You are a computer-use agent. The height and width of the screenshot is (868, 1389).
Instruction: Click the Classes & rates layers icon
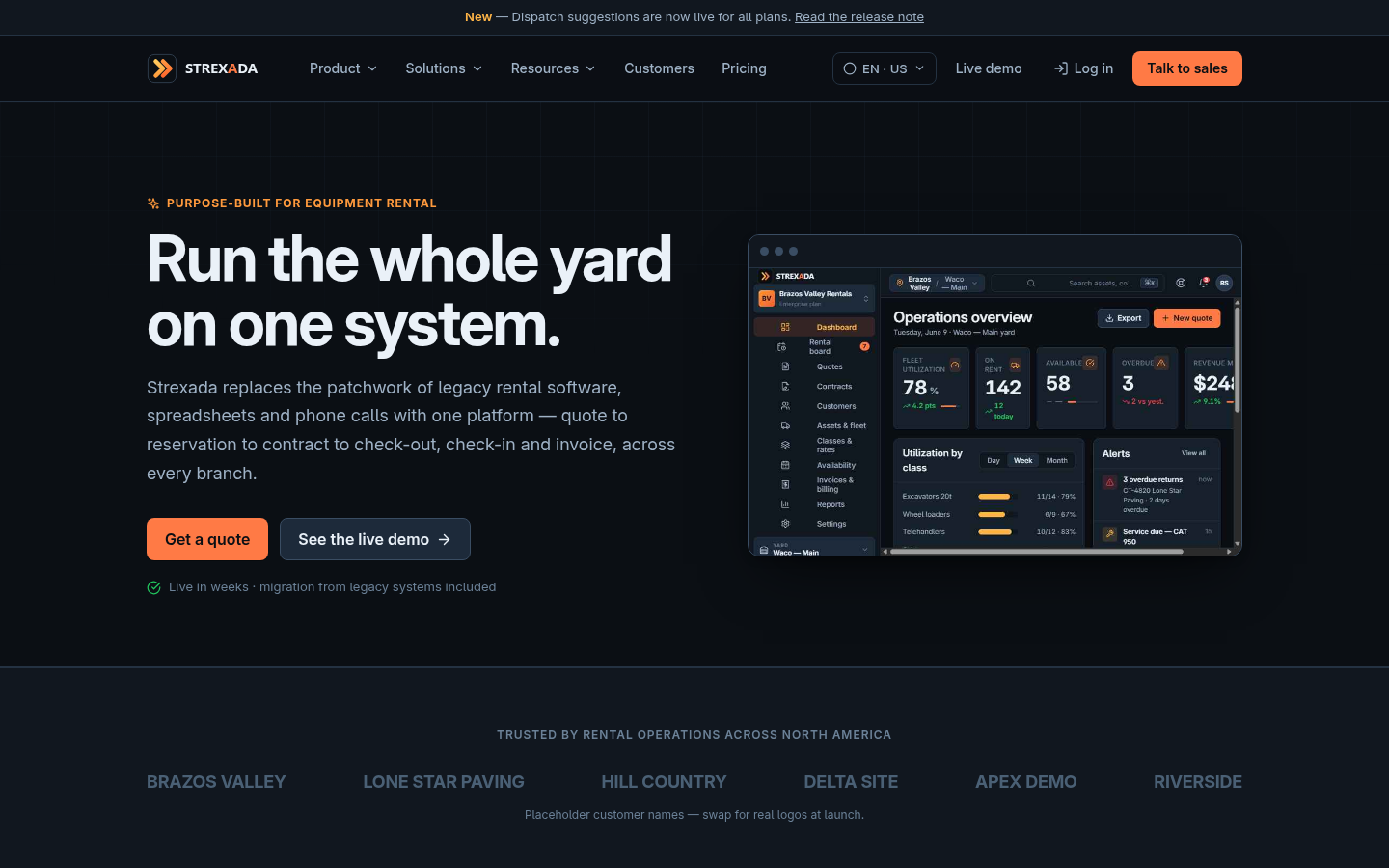tap(785, 446)
